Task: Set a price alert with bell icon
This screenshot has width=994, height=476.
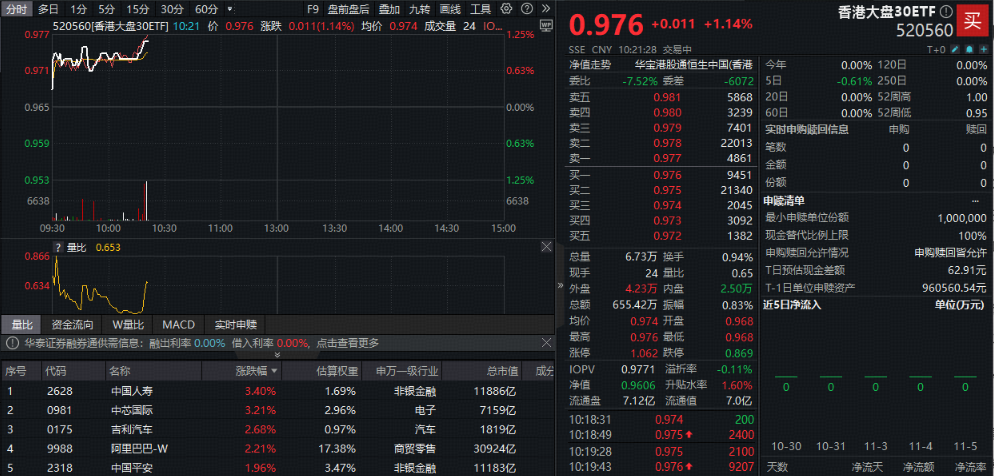Action: click(x=969, y=48)
